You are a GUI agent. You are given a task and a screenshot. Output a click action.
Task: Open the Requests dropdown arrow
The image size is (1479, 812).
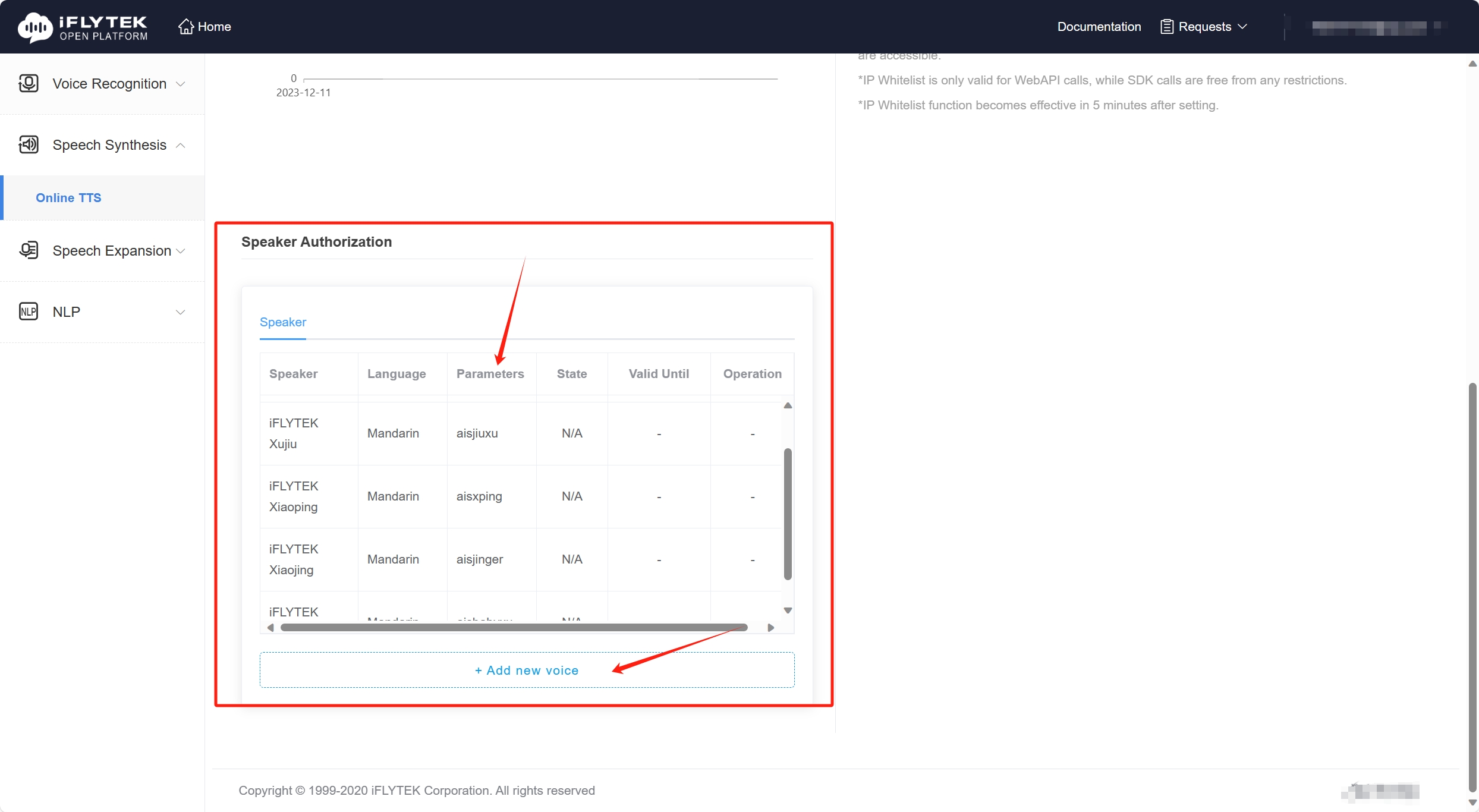click(1242, 27)
